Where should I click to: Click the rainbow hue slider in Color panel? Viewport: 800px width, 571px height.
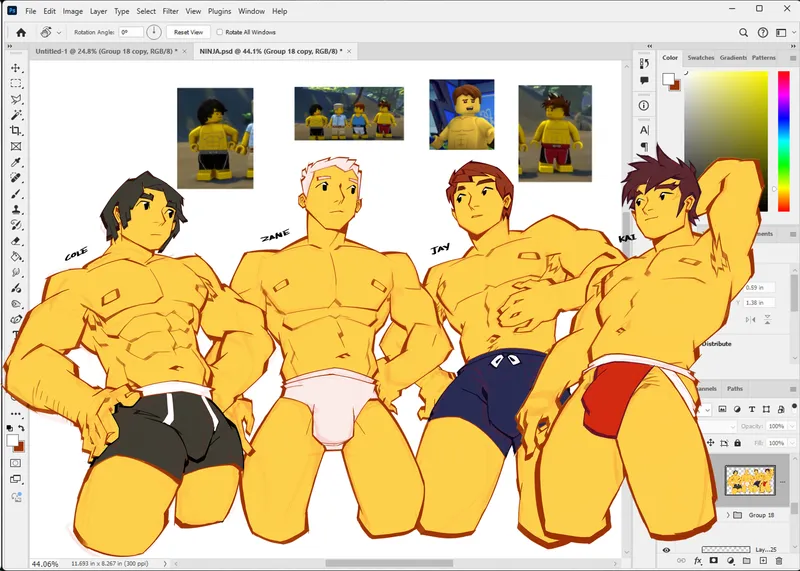[784, 141]
